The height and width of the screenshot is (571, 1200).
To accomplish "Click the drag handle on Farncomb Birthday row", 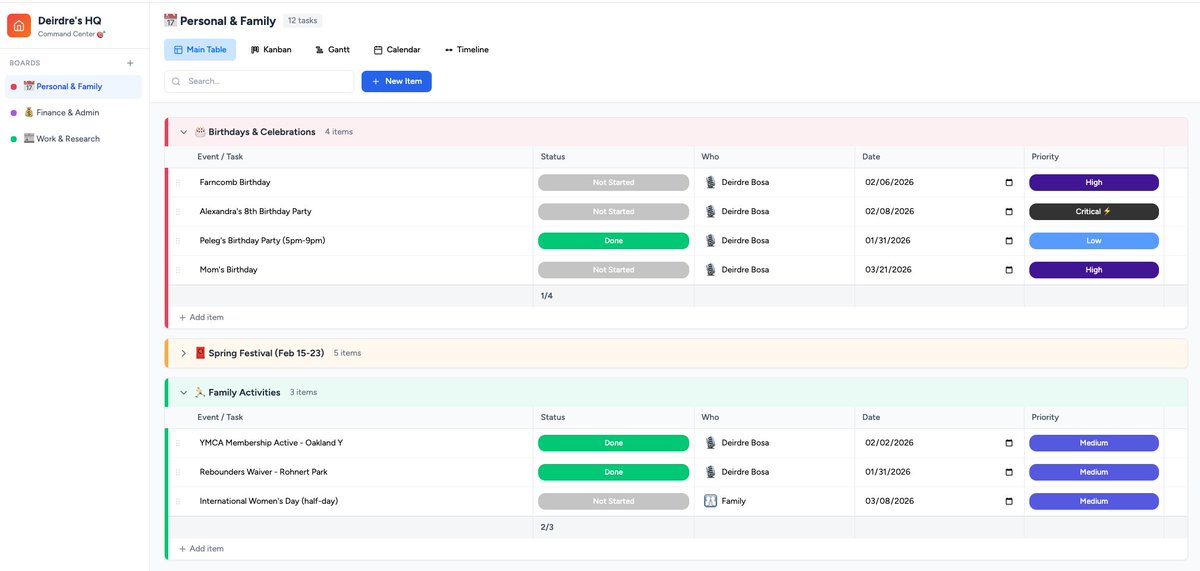I will tap(179, 183).
